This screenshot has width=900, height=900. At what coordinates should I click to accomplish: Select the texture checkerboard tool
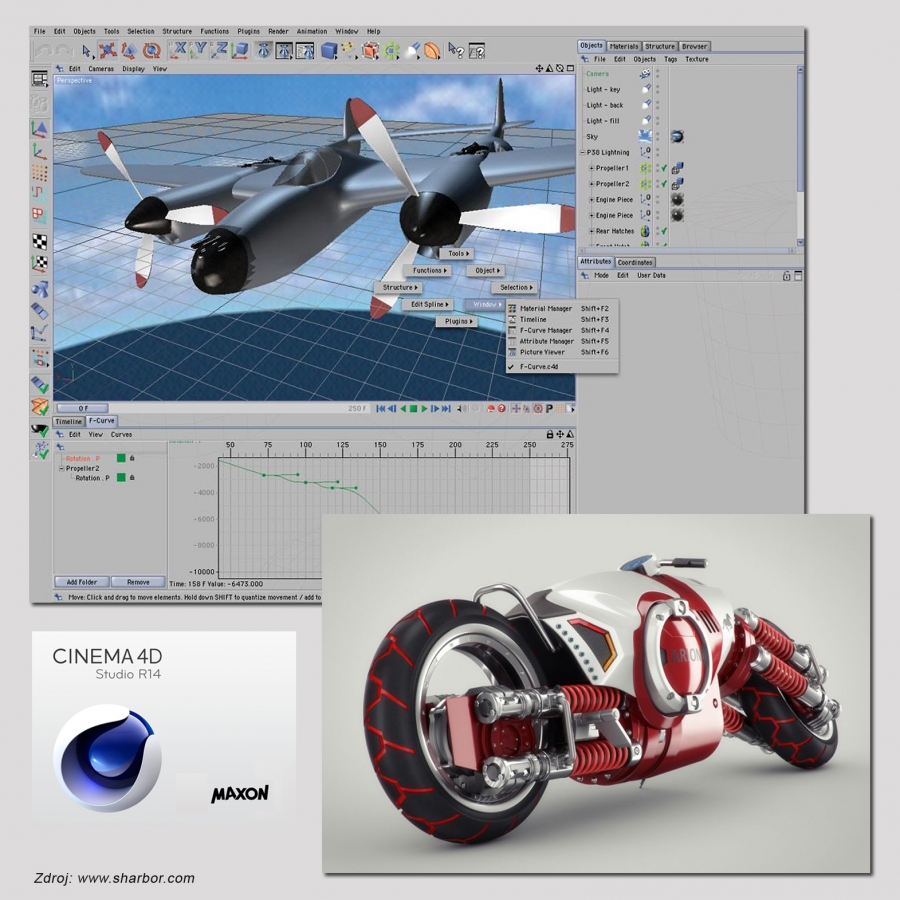[x=40, y=241]
